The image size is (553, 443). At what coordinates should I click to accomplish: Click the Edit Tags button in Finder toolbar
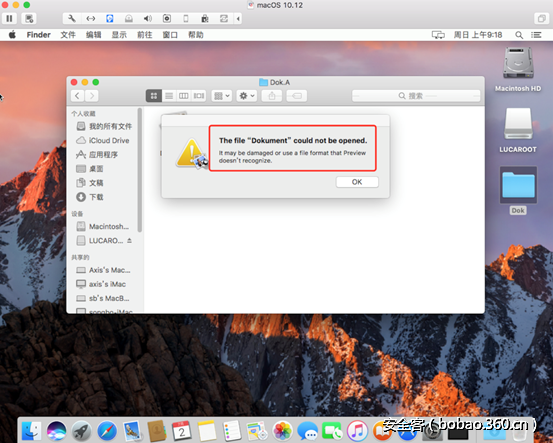coord(297,96)
